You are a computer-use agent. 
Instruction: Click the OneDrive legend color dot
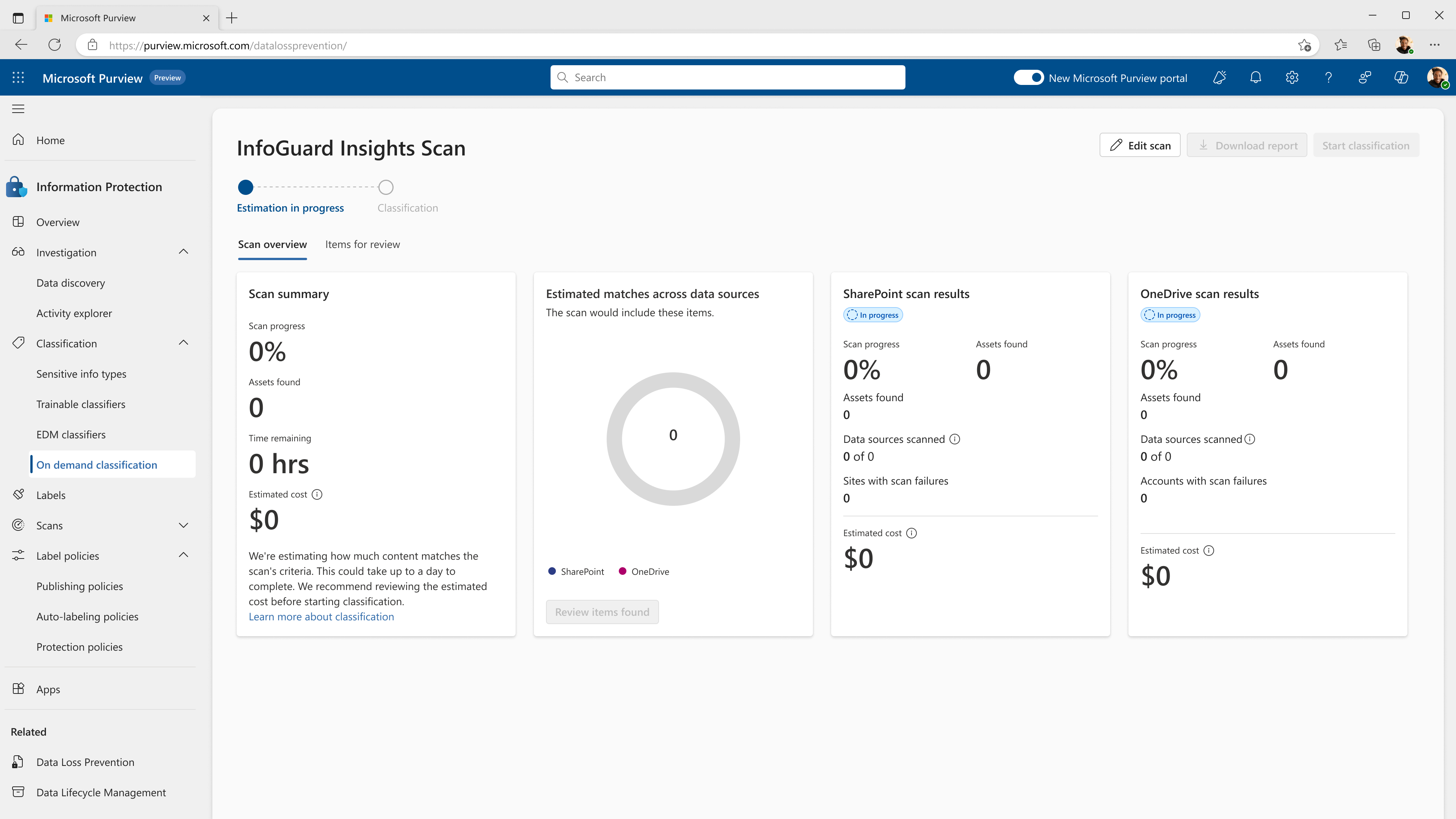coord(622,571)
